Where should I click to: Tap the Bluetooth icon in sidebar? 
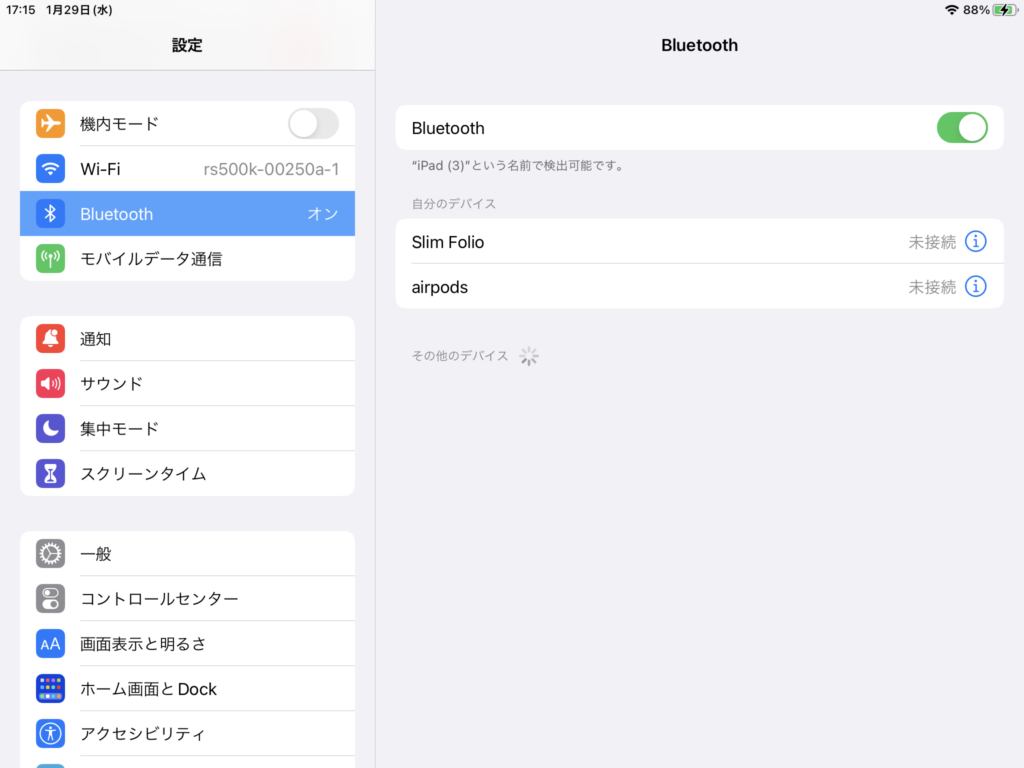(x=50, y=214)
